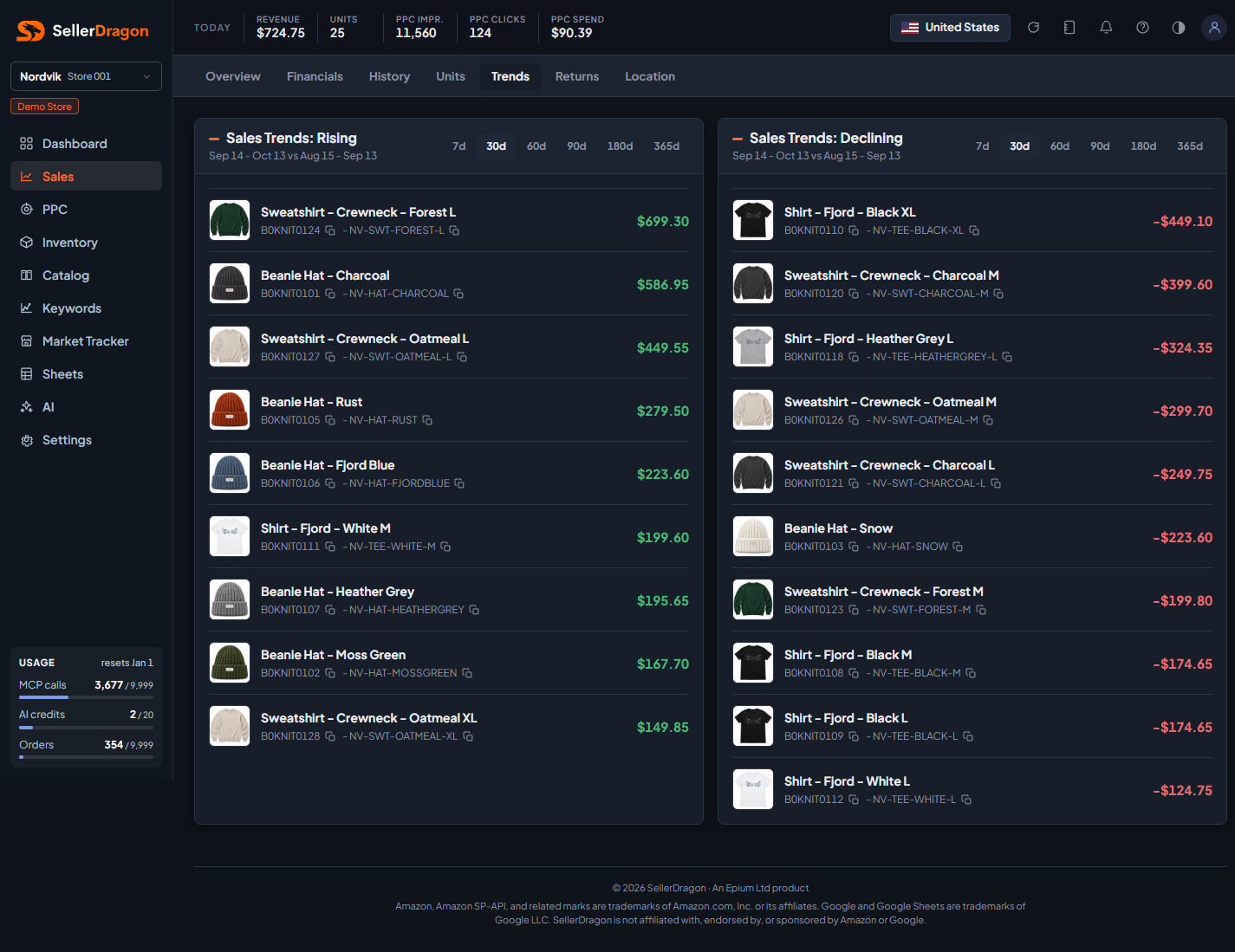Collapse the Sales Trends: Rising panel
The height and width of the screenshot is (952, 1235).
(x=214, y=139)
